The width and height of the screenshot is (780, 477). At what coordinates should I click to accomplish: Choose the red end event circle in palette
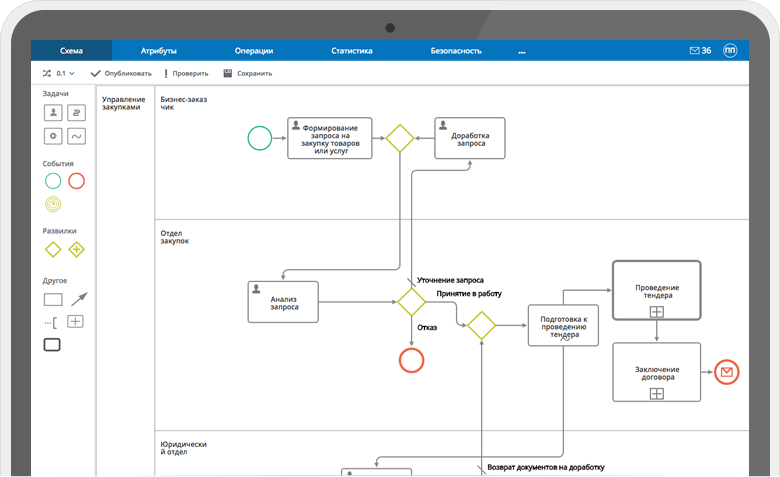click(x=76, y=181)
